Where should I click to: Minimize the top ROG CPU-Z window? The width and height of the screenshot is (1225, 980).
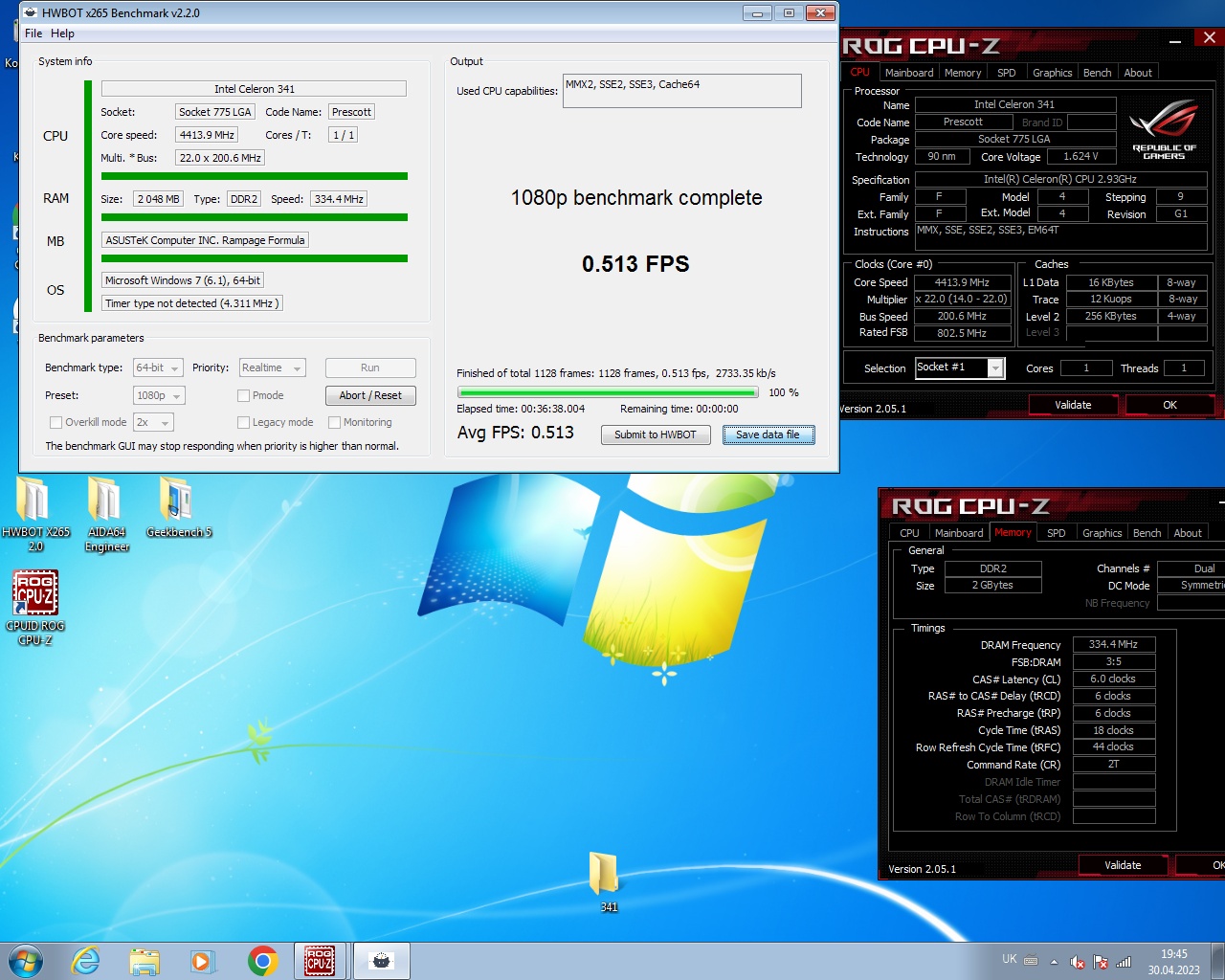1175,39
